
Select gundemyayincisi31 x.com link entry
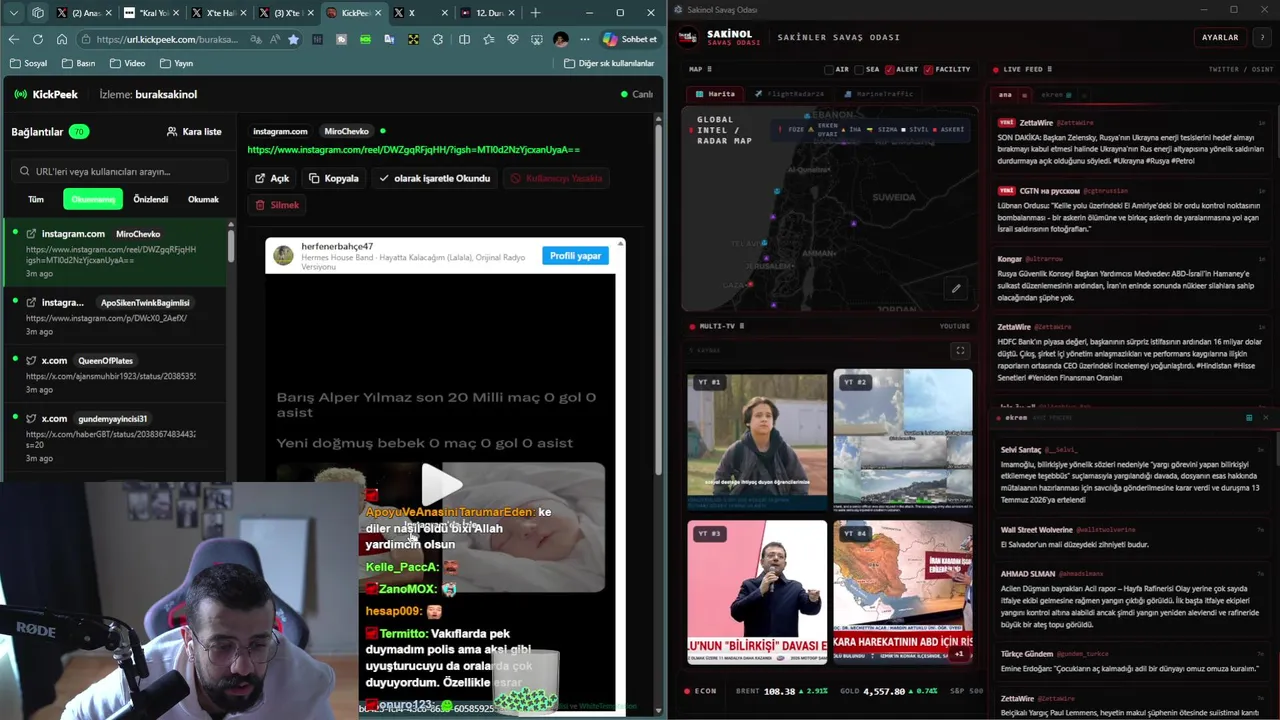(115, 437)
